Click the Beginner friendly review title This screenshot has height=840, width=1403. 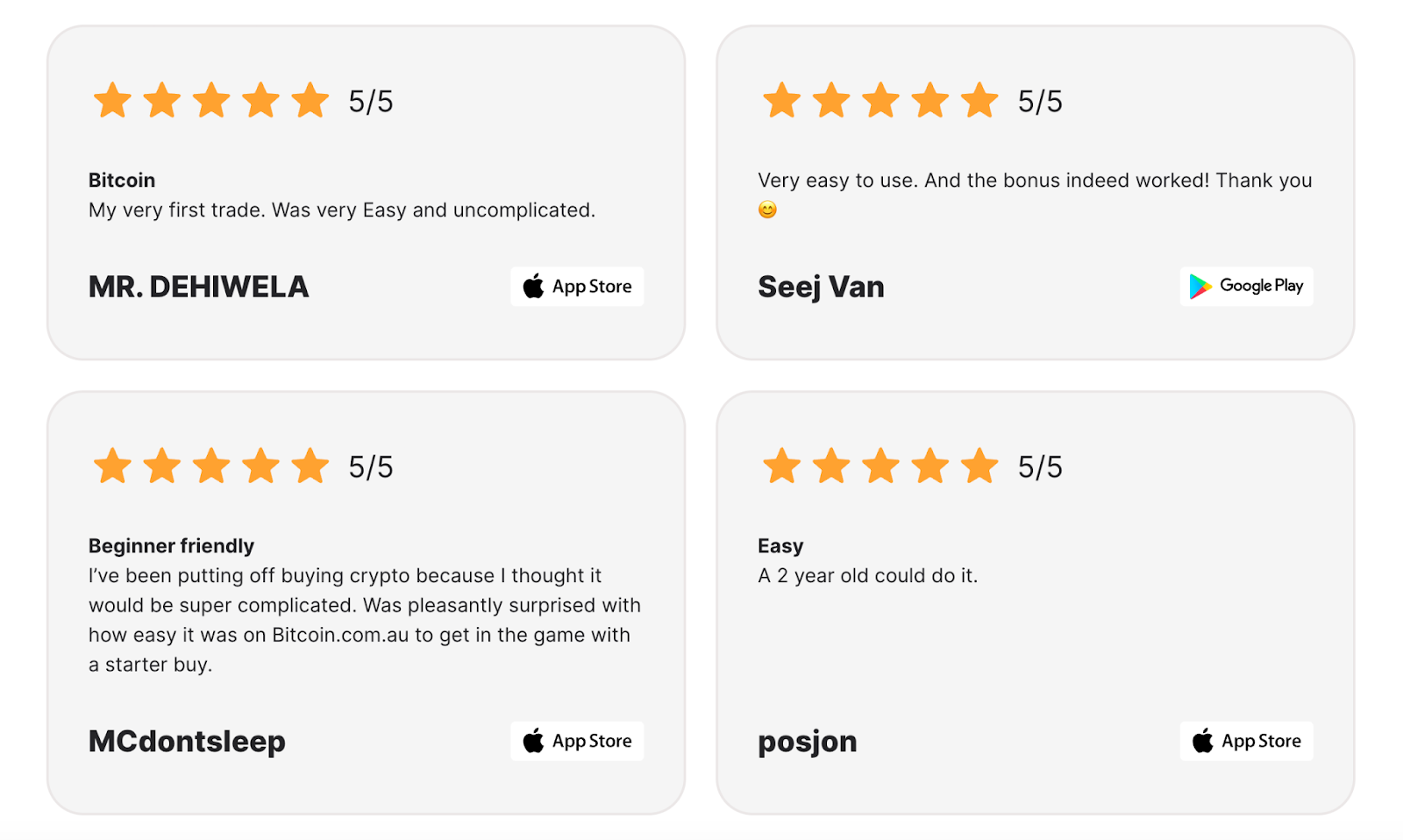pyautogui.click(x=170, y=545)
